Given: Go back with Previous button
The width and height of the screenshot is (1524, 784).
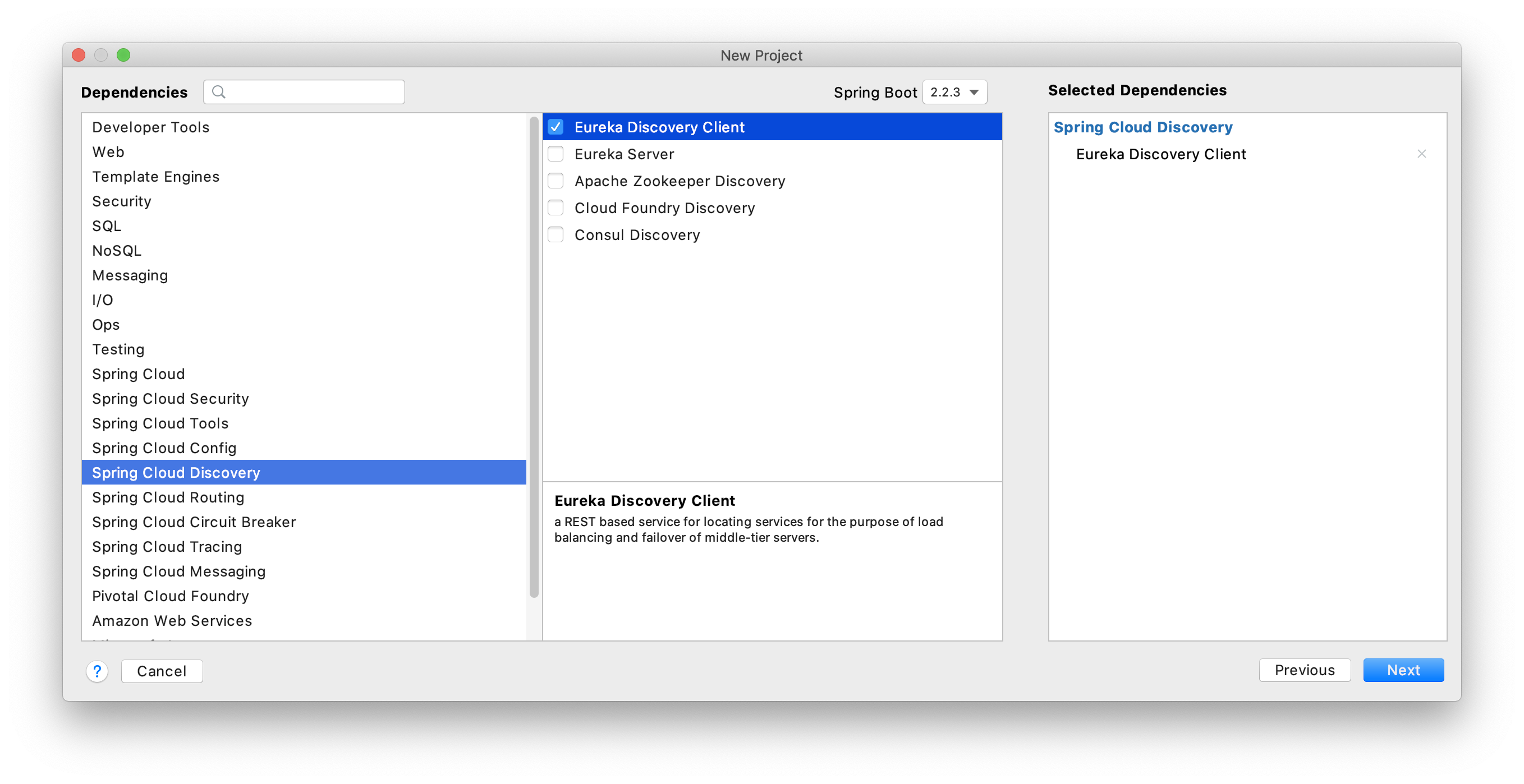Looking at the screenshot, I should click(x=1304, y=671).
